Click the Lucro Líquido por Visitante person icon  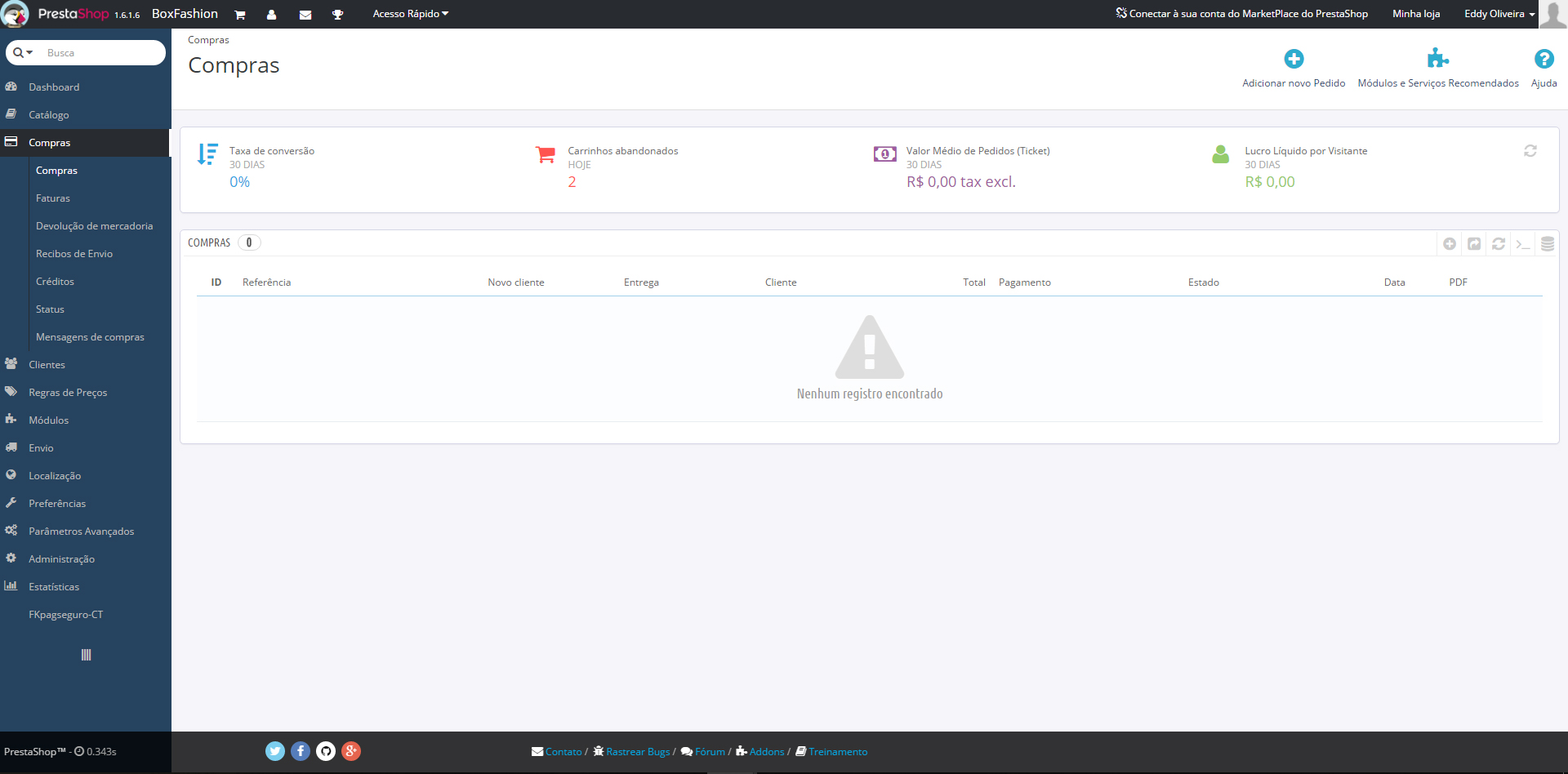coord(1221,153)
